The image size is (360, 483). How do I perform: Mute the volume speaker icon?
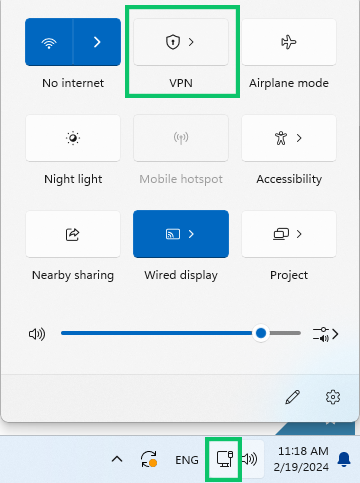pyautogui.click(x=37, y=334)
